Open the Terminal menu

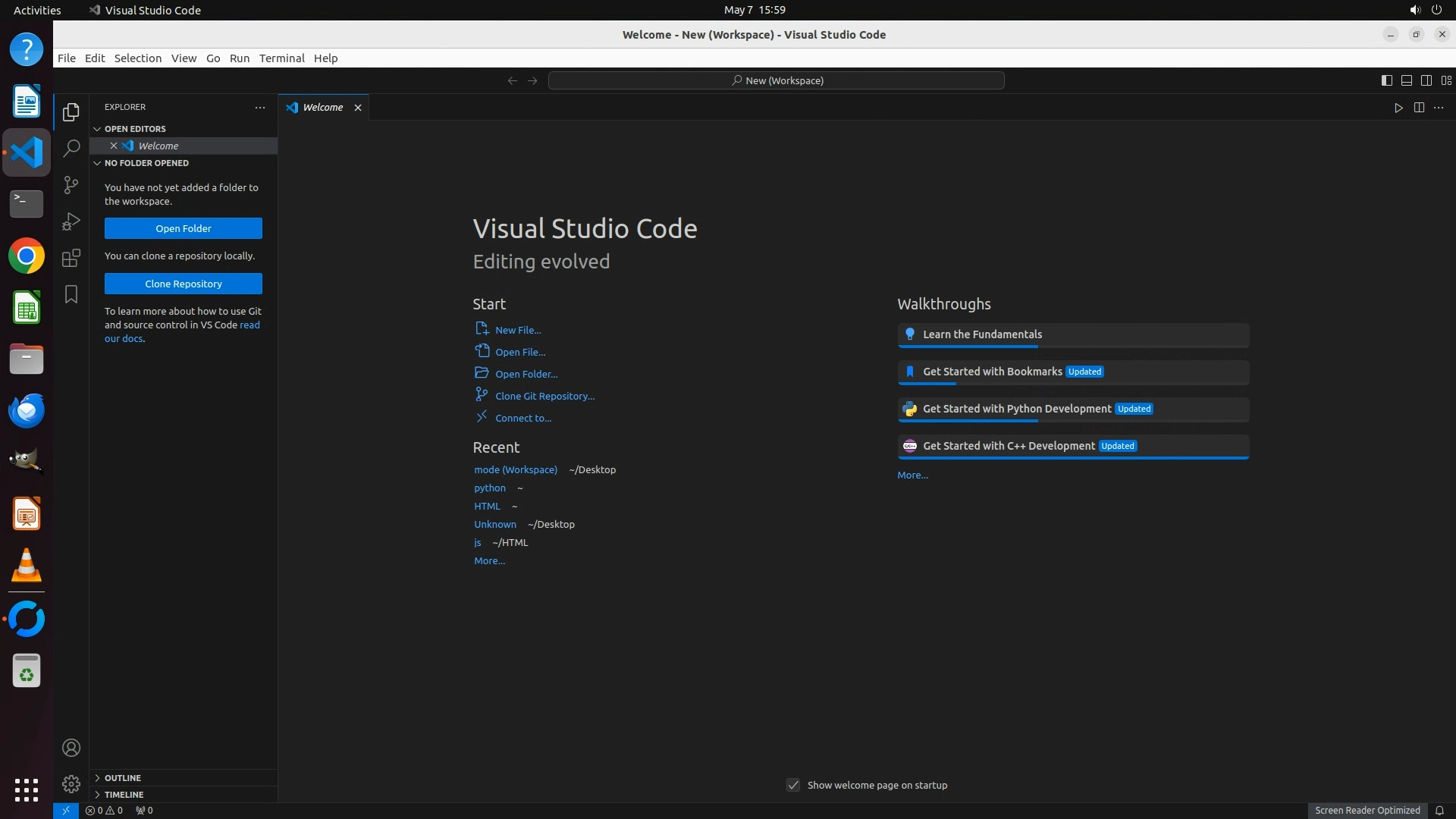pyautogui.click(x=281, y=58)
